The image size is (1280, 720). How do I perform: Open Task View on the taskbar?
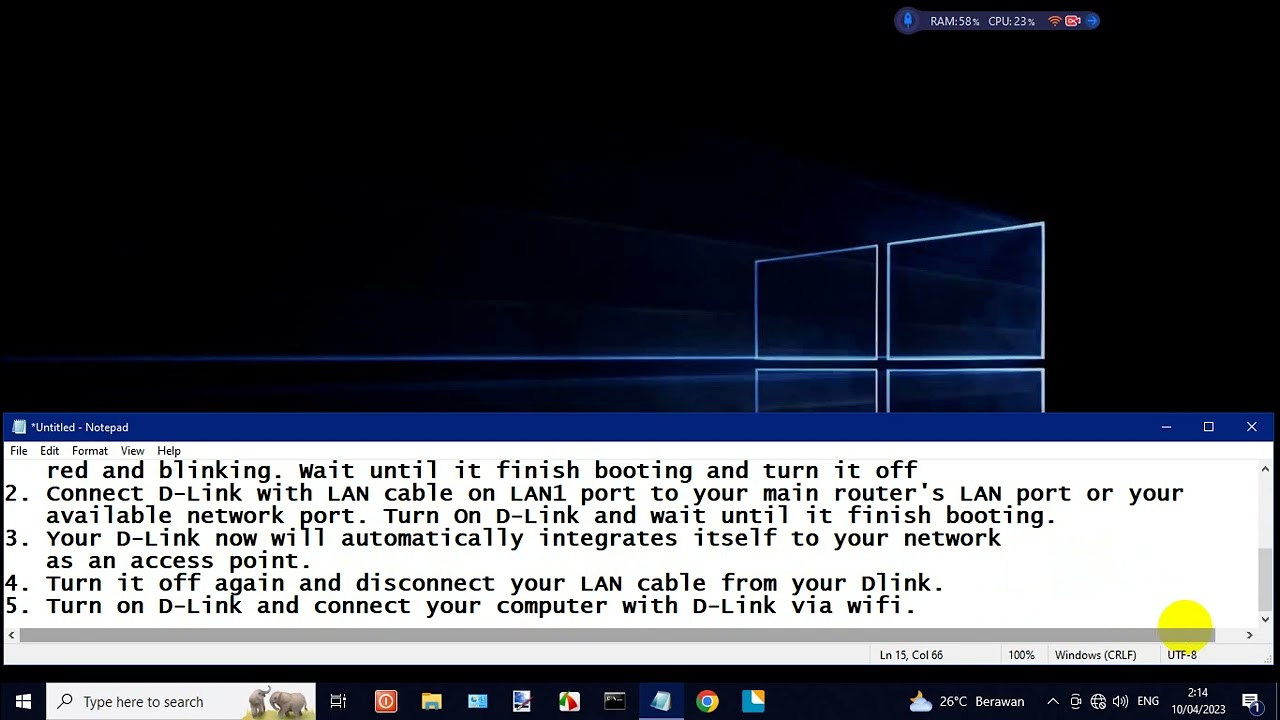338,702
